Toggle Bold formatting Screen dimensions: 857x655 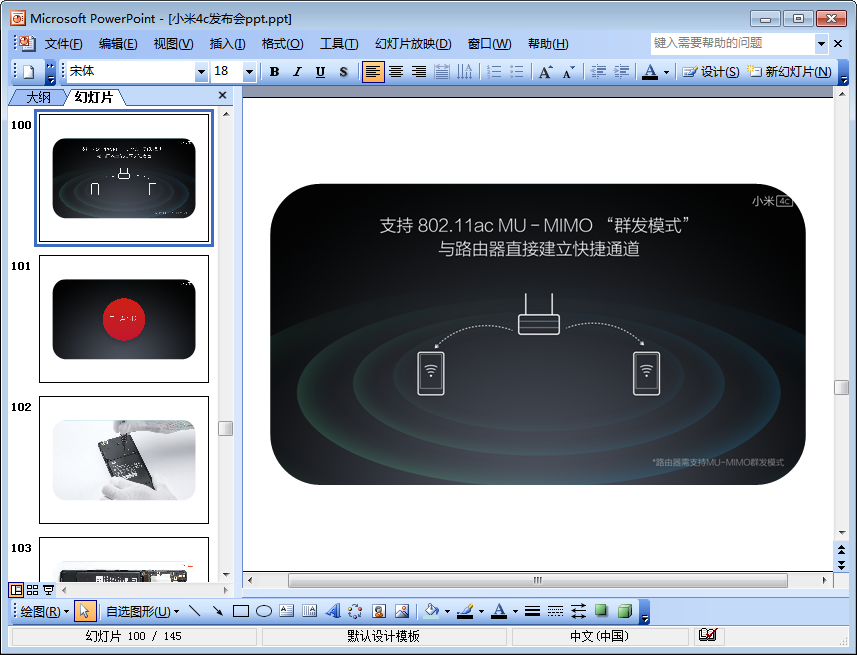(x=274, y=72)
